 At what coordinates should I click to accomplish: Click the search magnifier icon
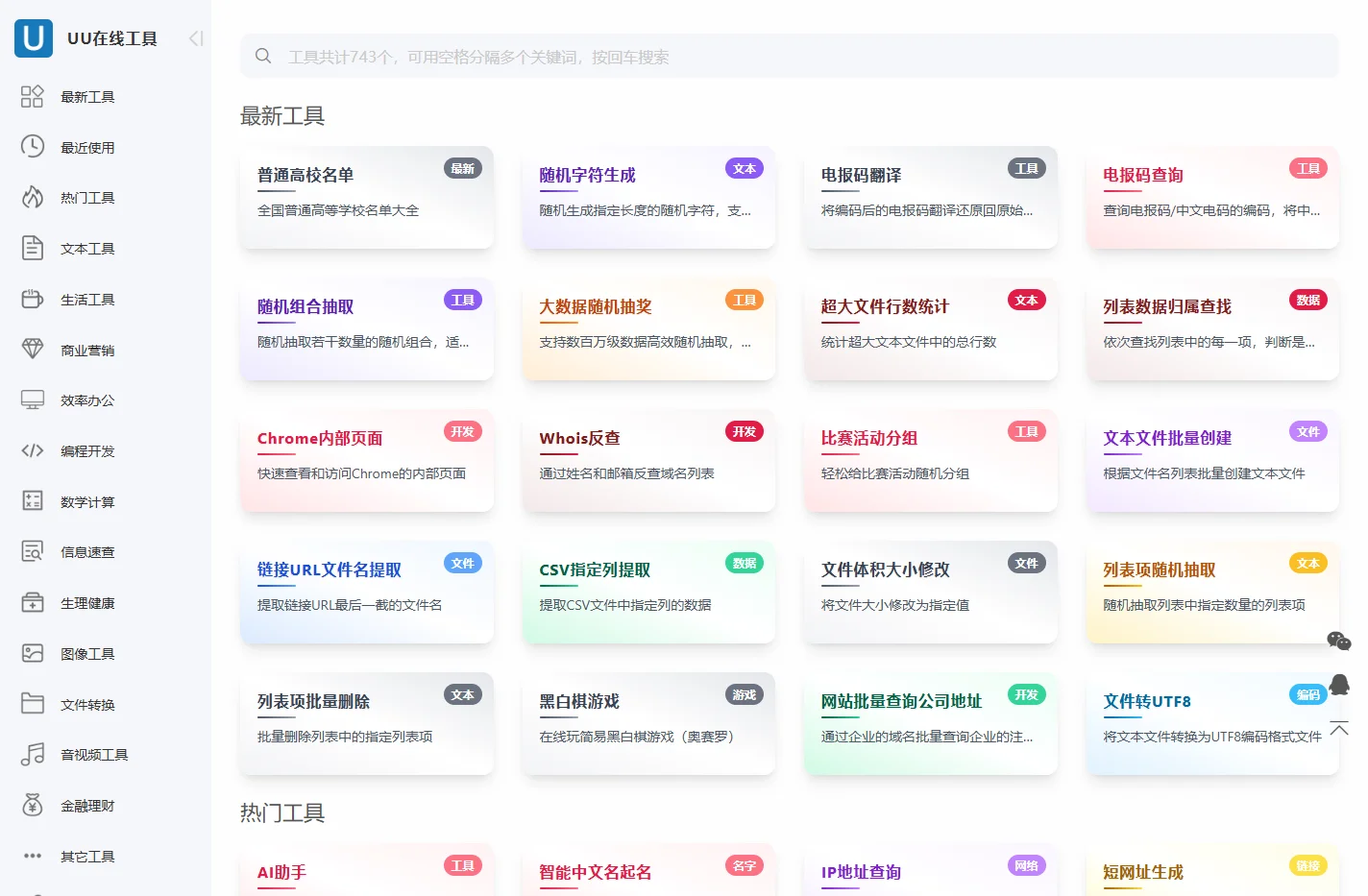[263, 57]
